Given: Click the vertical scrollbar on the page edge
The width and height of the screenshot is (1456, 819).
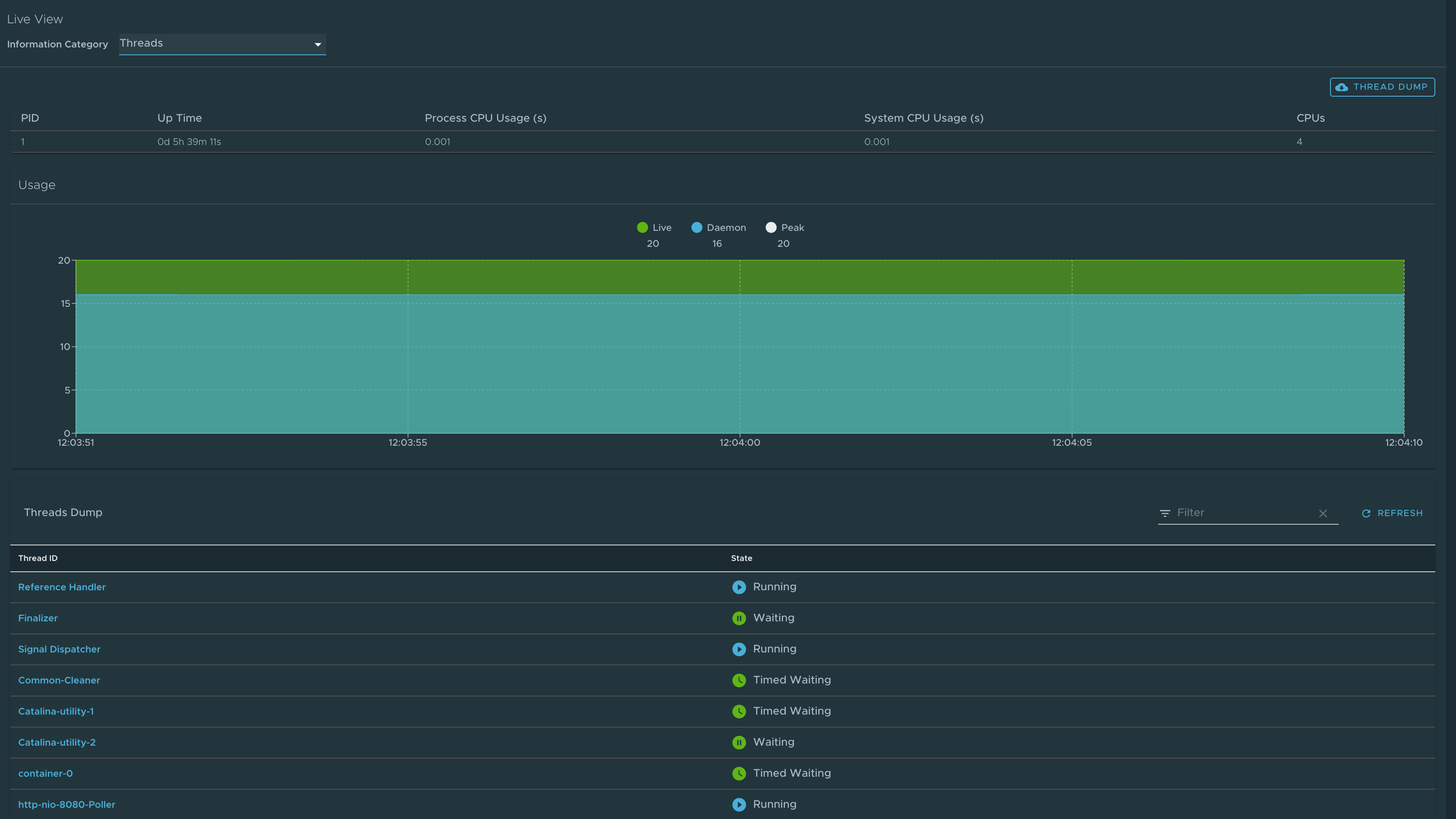Looking at the screenshot, I should (1450, 409).
